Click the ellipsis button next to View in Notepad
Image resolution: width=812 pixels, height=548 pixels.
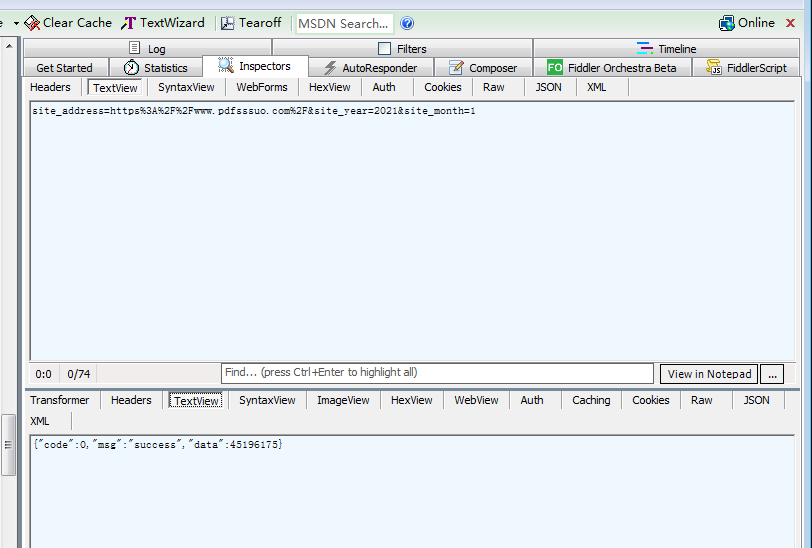pos(772,374)
